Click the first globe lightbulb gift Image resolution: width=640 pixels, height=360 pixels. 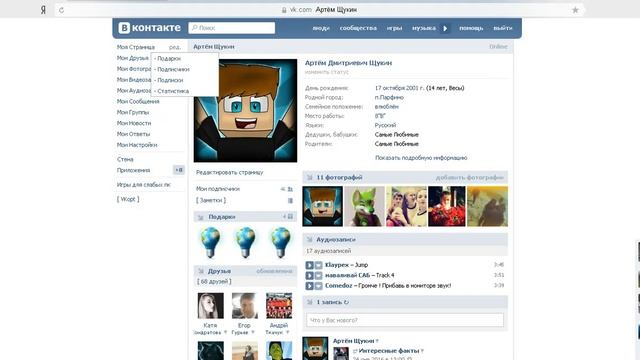(x=210, y=242)
